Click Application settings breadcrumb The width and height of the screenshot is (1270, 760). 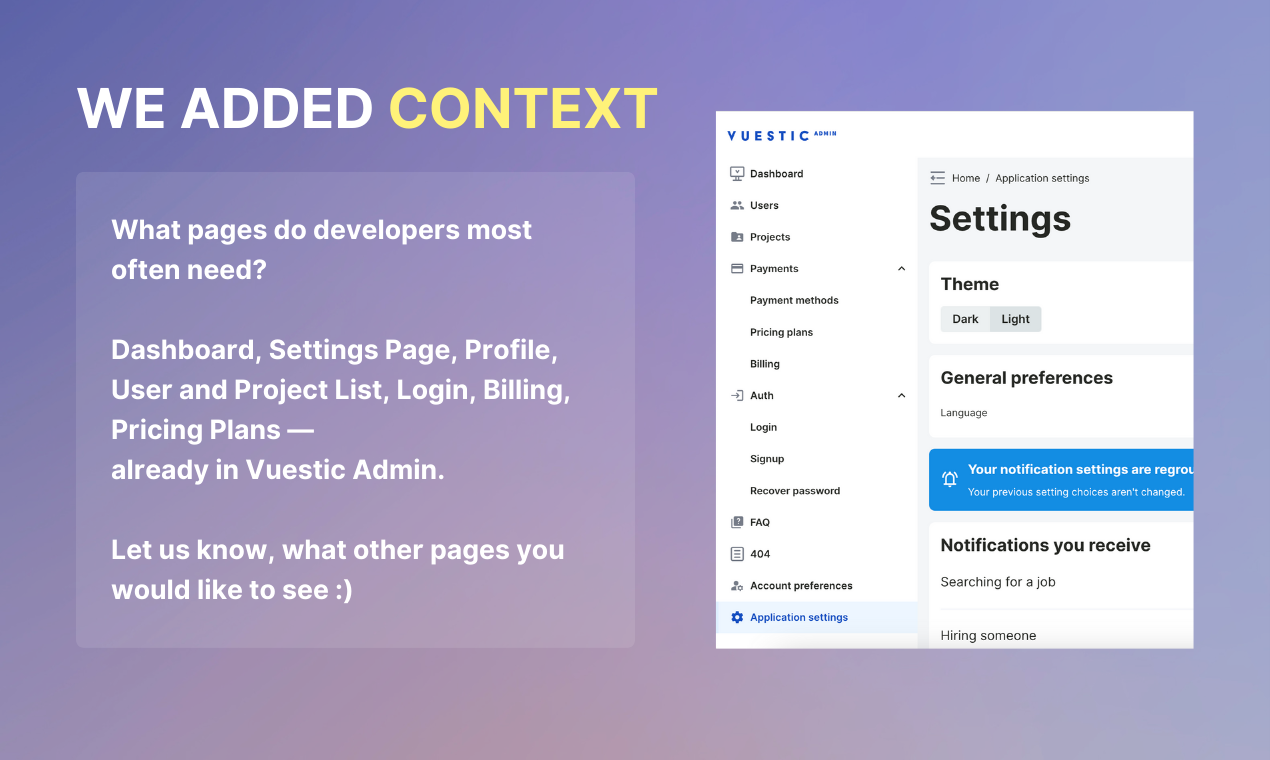tap(1042, 178)
